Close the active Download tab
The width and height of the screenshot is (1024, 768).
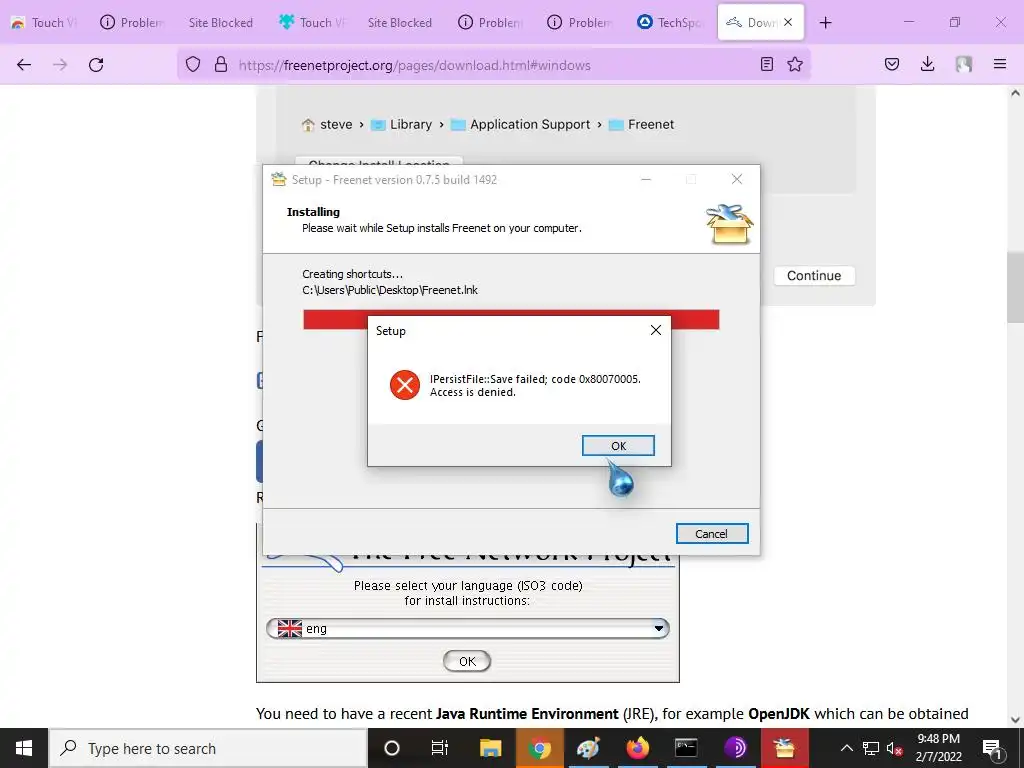(788, 22)
